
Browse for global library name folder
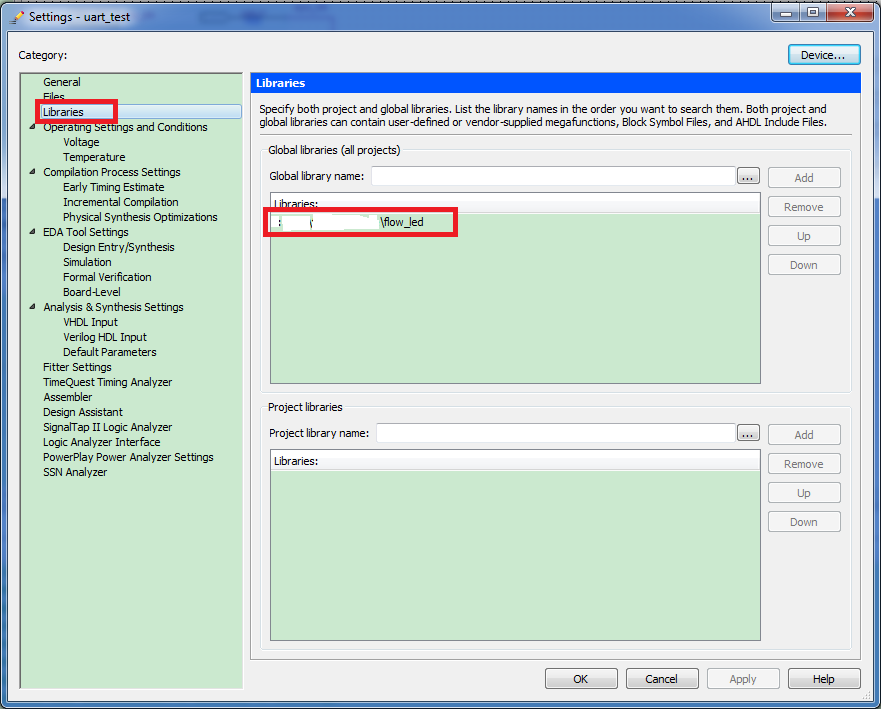click(748, 176)
